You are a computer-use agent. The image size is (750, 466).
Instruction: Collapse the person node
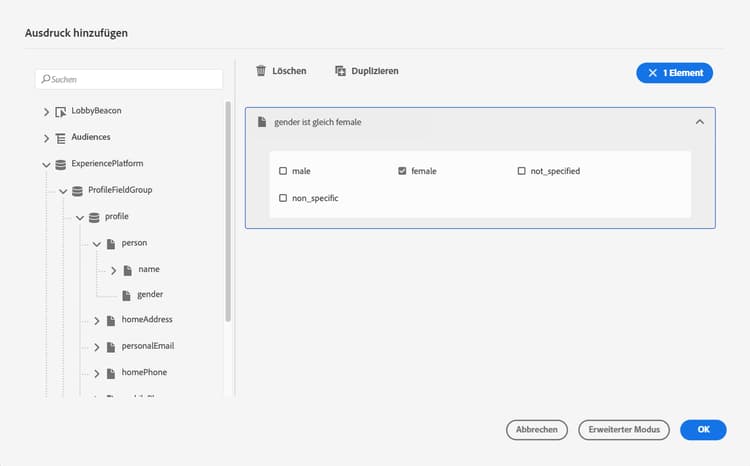click(x=97, y=244)
